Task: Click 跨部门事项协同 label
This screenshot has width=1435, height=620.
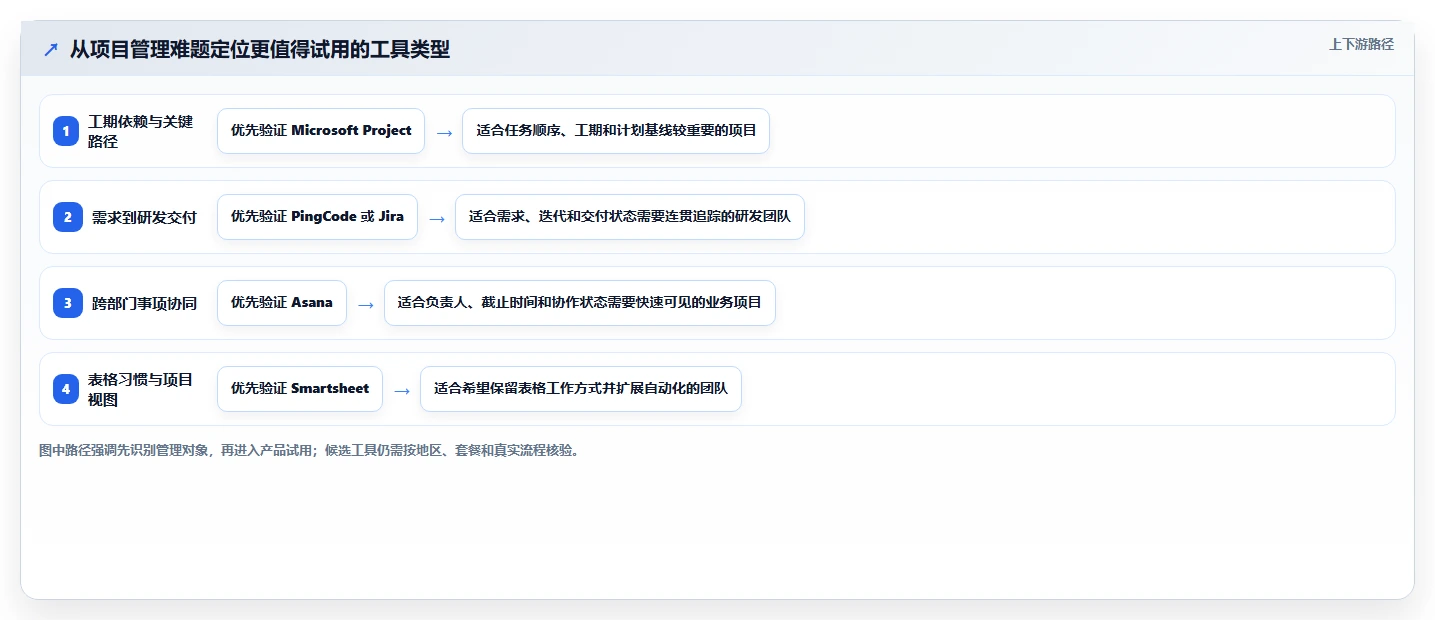Action: [144, 303]
